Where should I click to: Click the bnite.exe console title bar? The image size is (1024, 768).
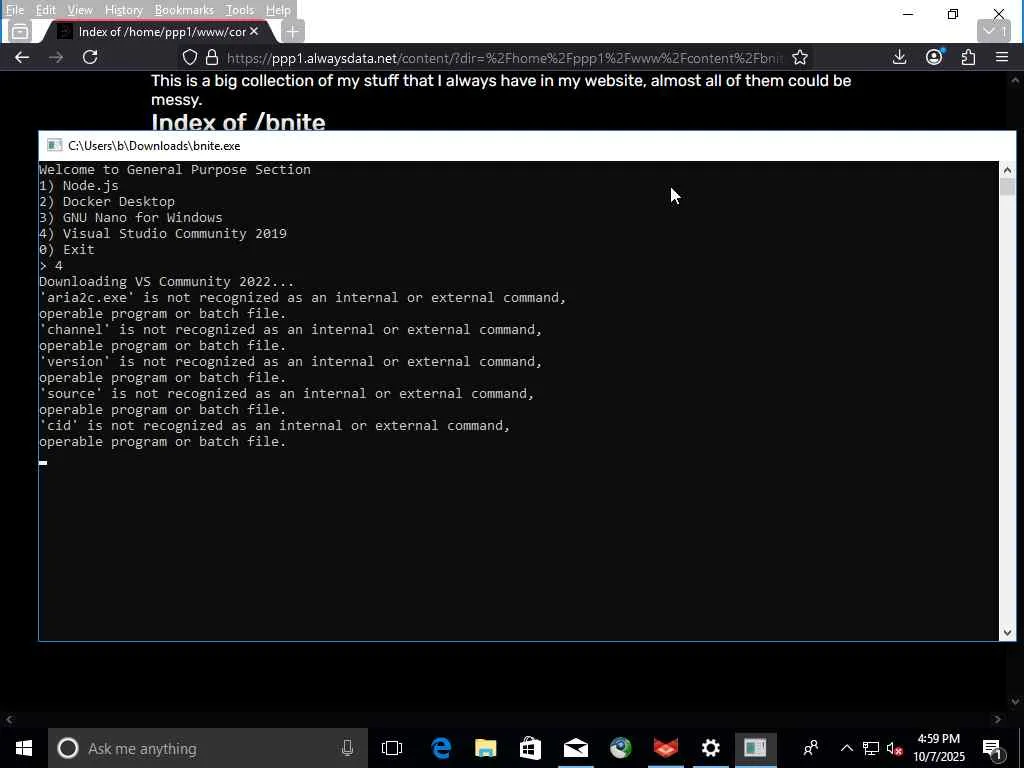[527, 146]
